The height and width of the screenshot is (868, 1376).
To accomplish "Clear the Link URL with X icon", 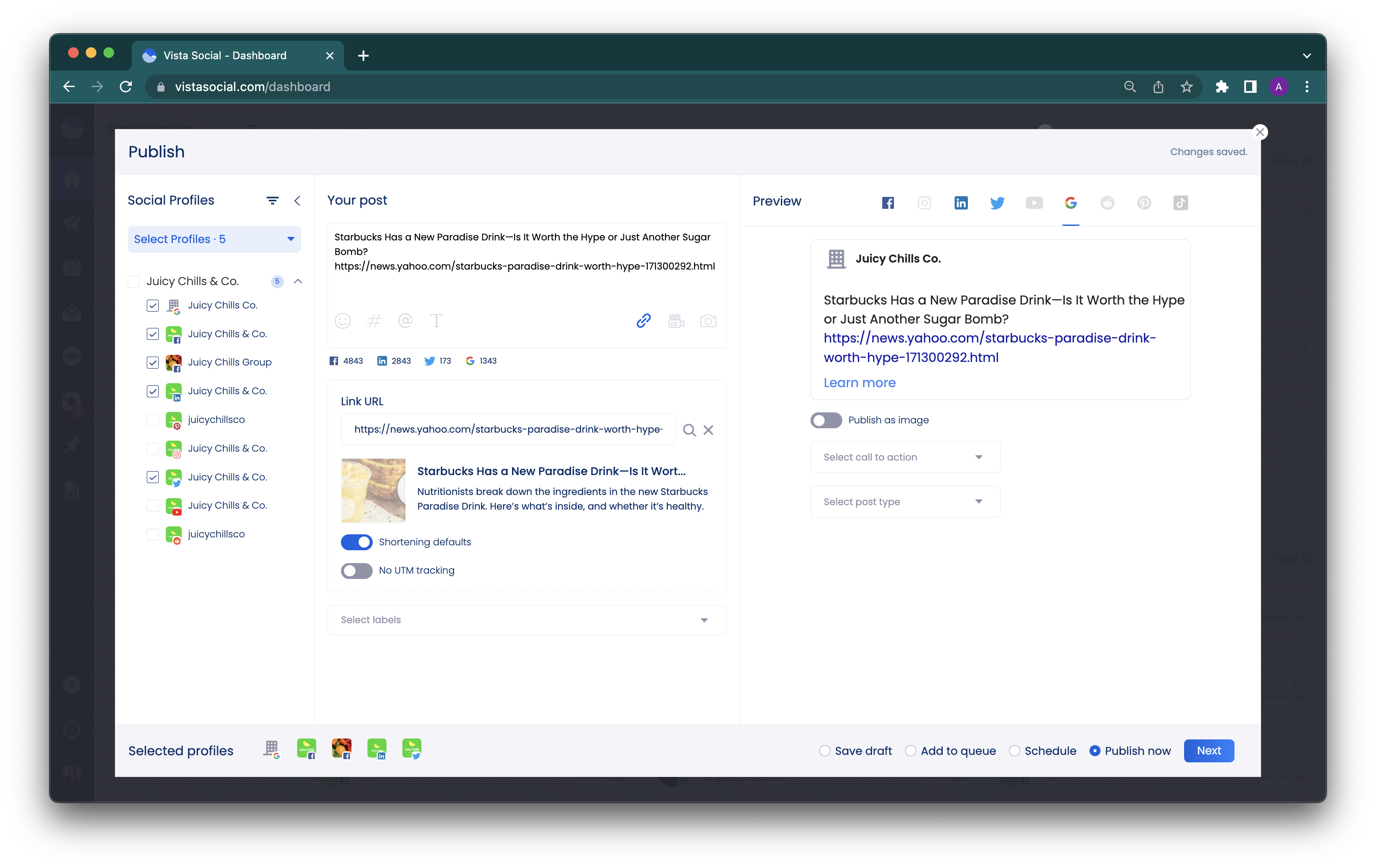I will (708, 430).
